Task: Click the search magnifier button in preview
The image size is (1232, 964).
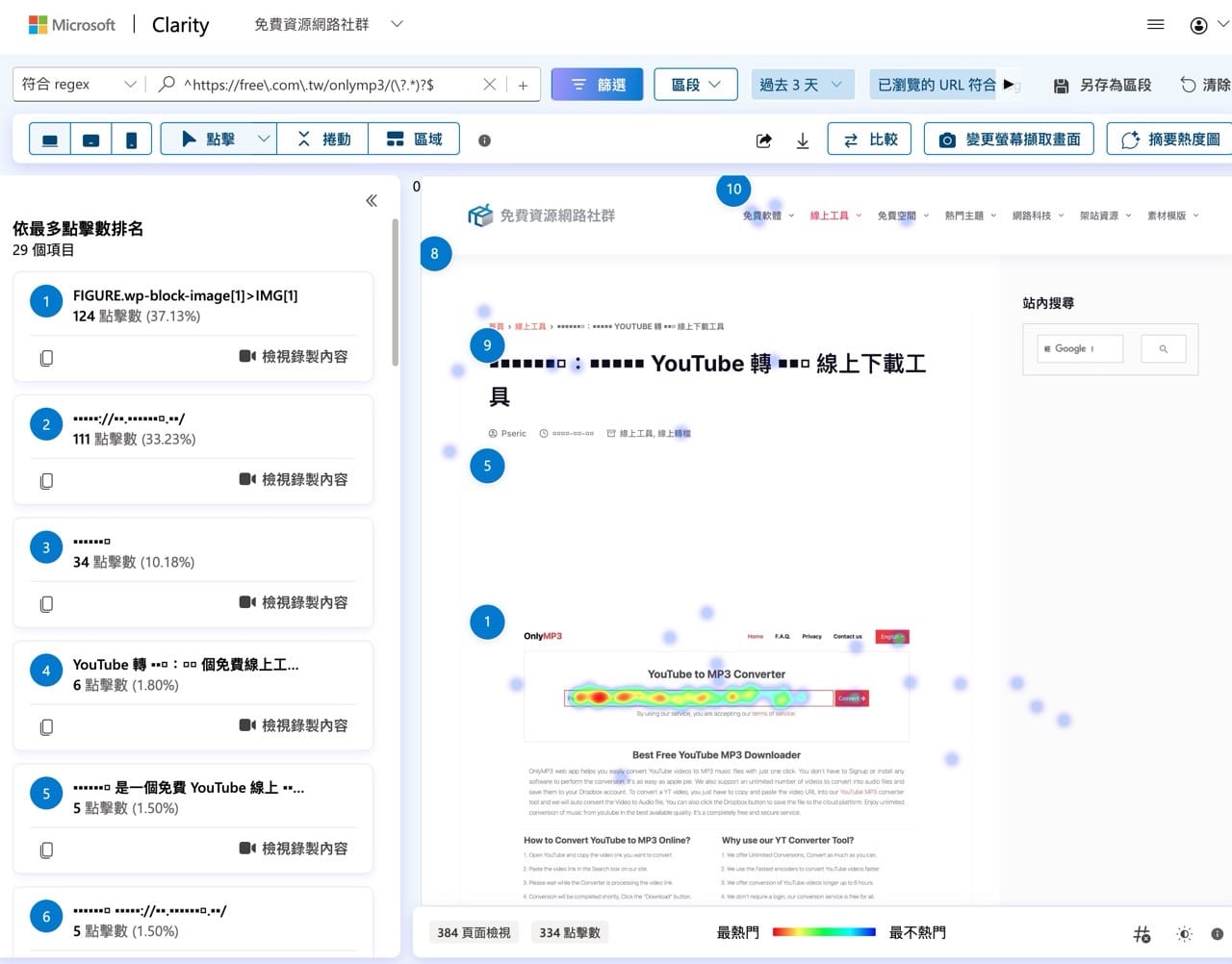Action: (x=1164, y=348)
